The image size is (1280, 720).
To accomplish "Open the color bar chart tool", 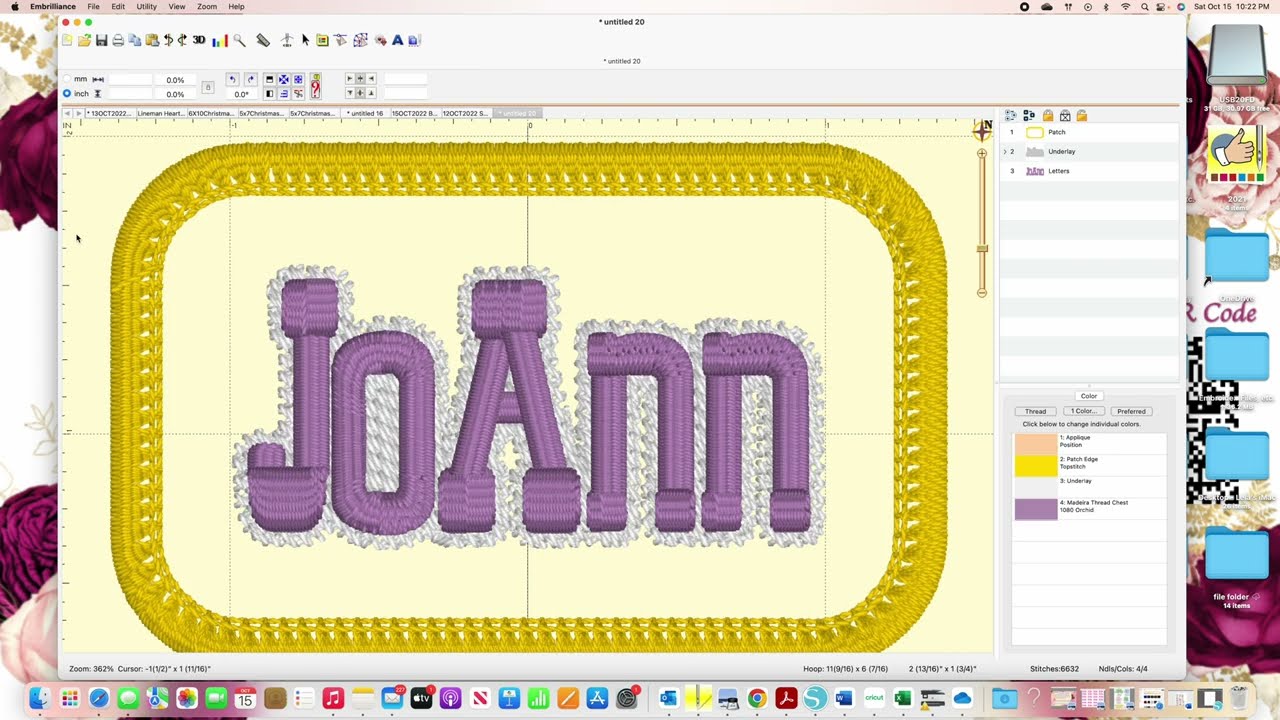I will (220, 40).
